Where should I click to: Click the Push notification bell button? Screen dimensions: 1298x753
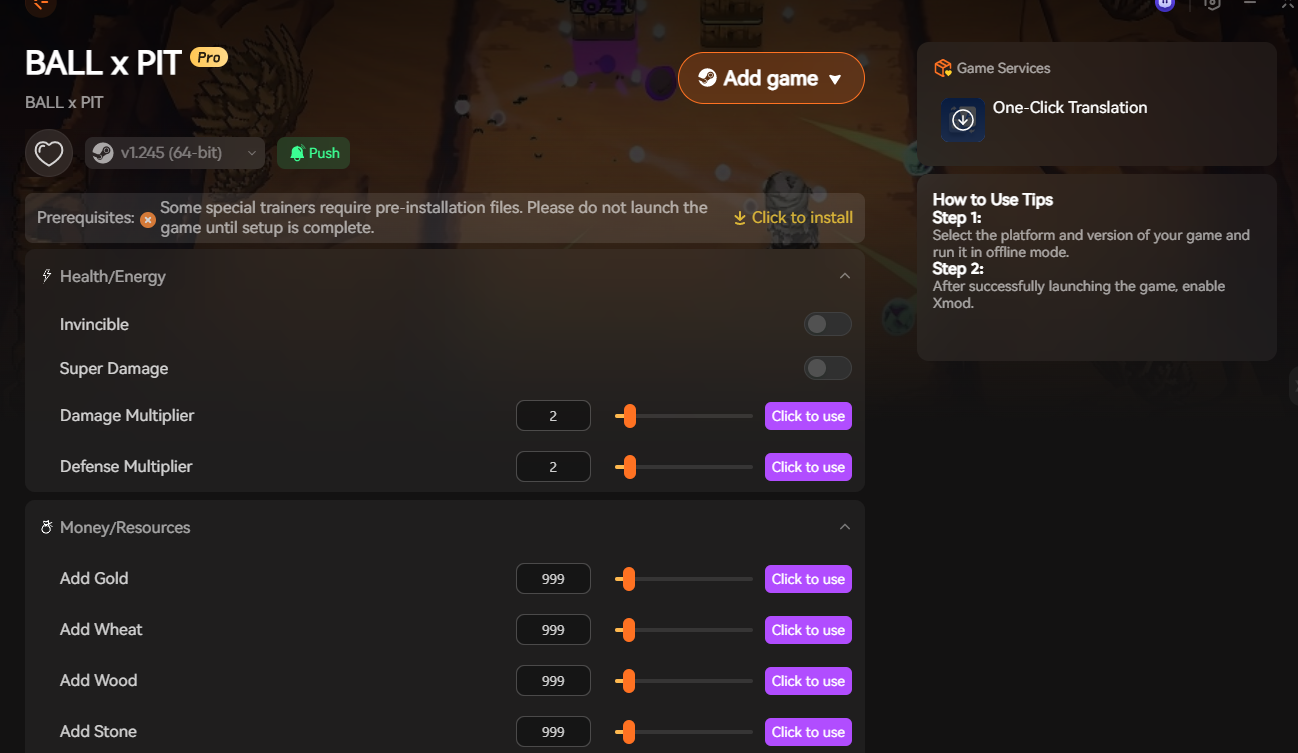313,153
